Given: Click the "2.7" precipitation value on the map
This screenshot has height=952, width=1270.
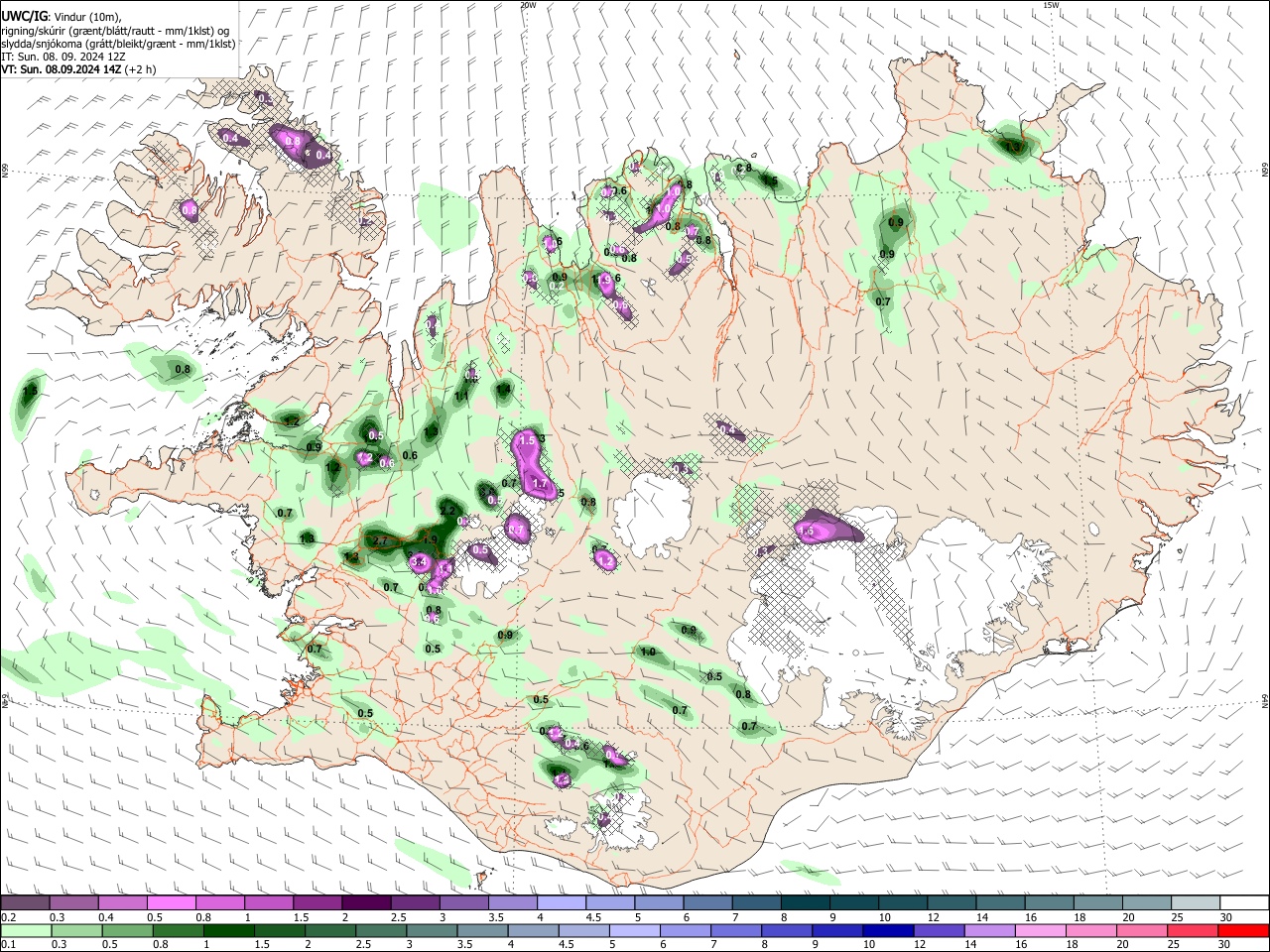Looking at the screenshot, I should [379, 541].
